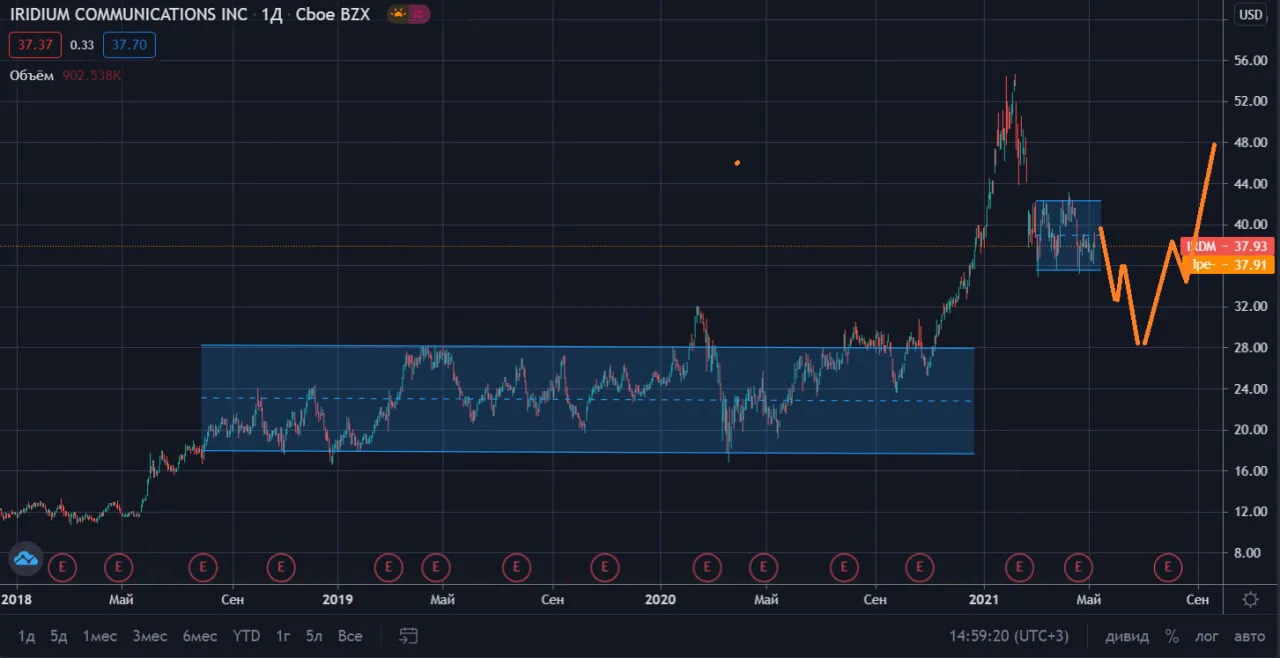The image size is (1280, 658).
Task: Select the 3мес time range
Action: (149, 636)
